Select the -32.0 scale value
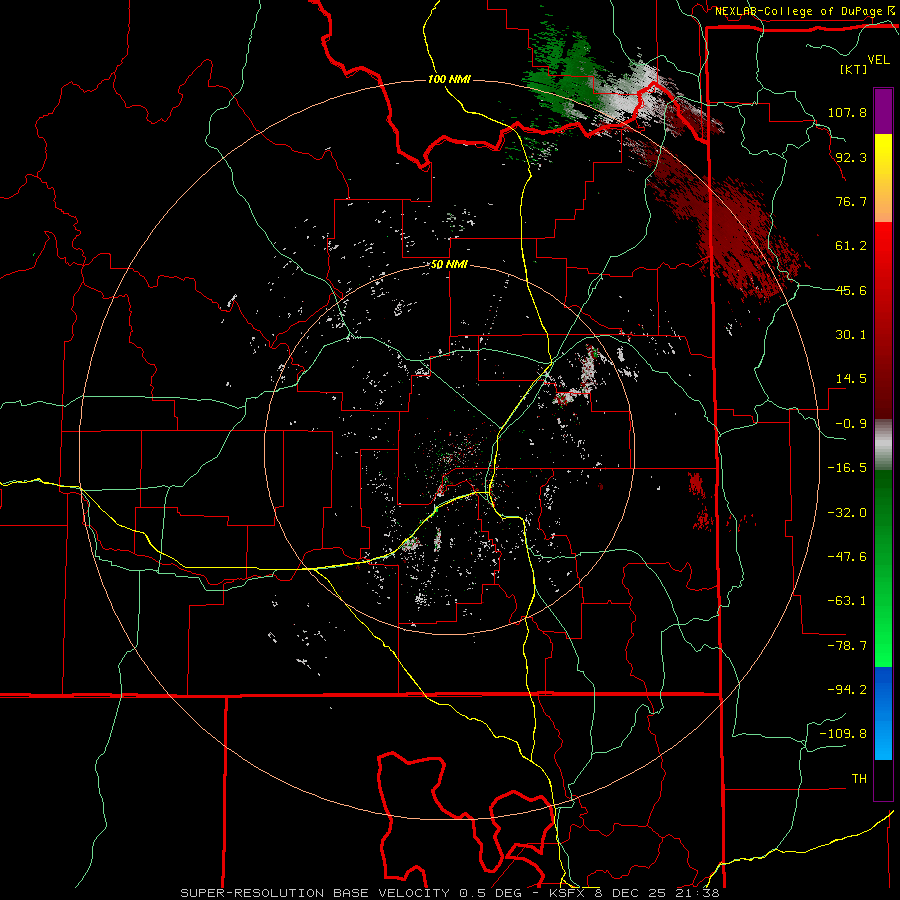 (847, 513)
